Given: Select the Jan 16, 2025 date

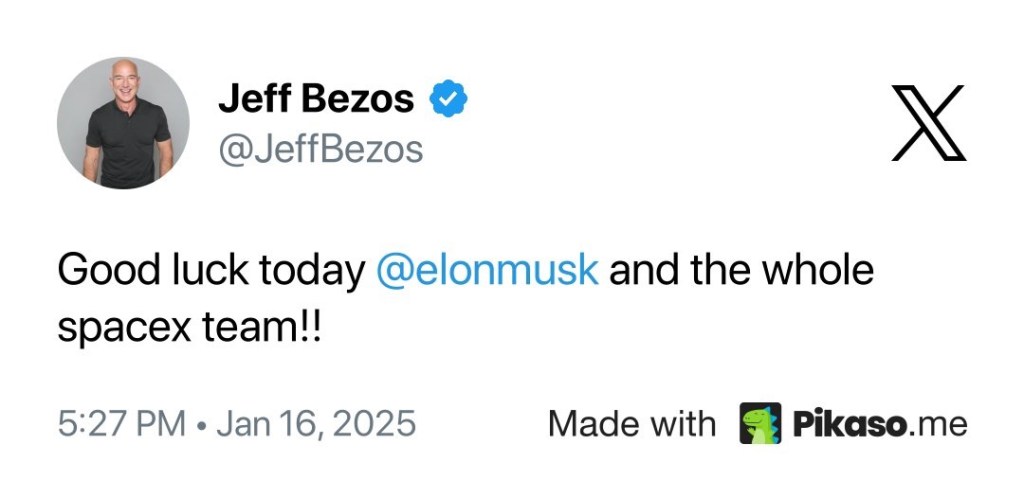Looking at the screenshot, I should (x=316, y=423).
